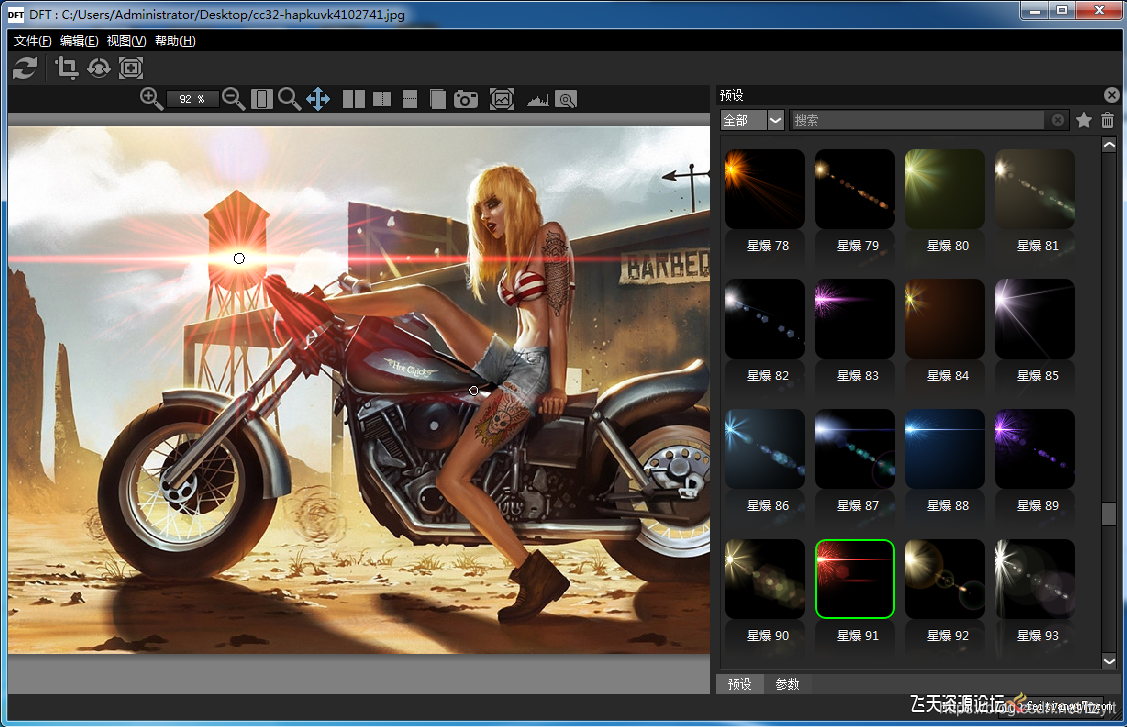1127x727 pixels.
Task: Select the plain magnifier zoom tool
Action: (x=290, y=99)
